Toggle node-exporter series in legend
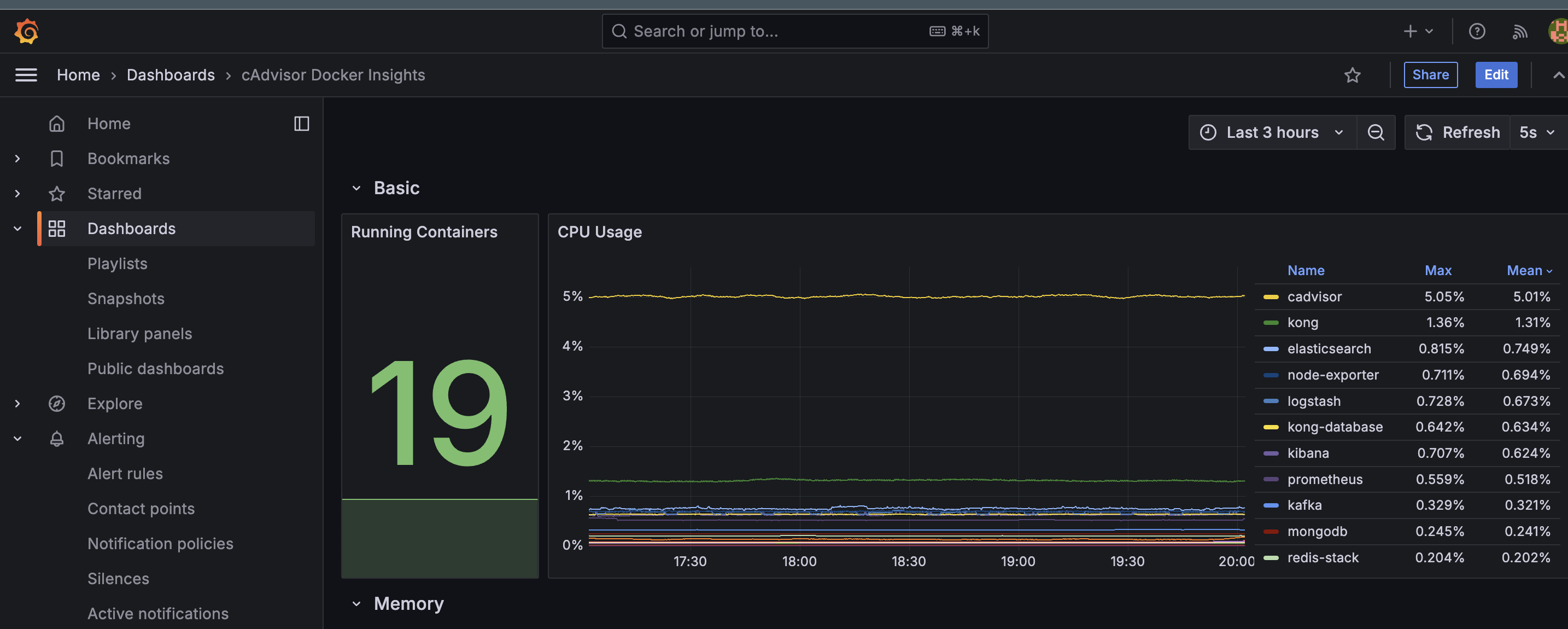This screenshot has width=1568, height=629. click(1333, 375)
